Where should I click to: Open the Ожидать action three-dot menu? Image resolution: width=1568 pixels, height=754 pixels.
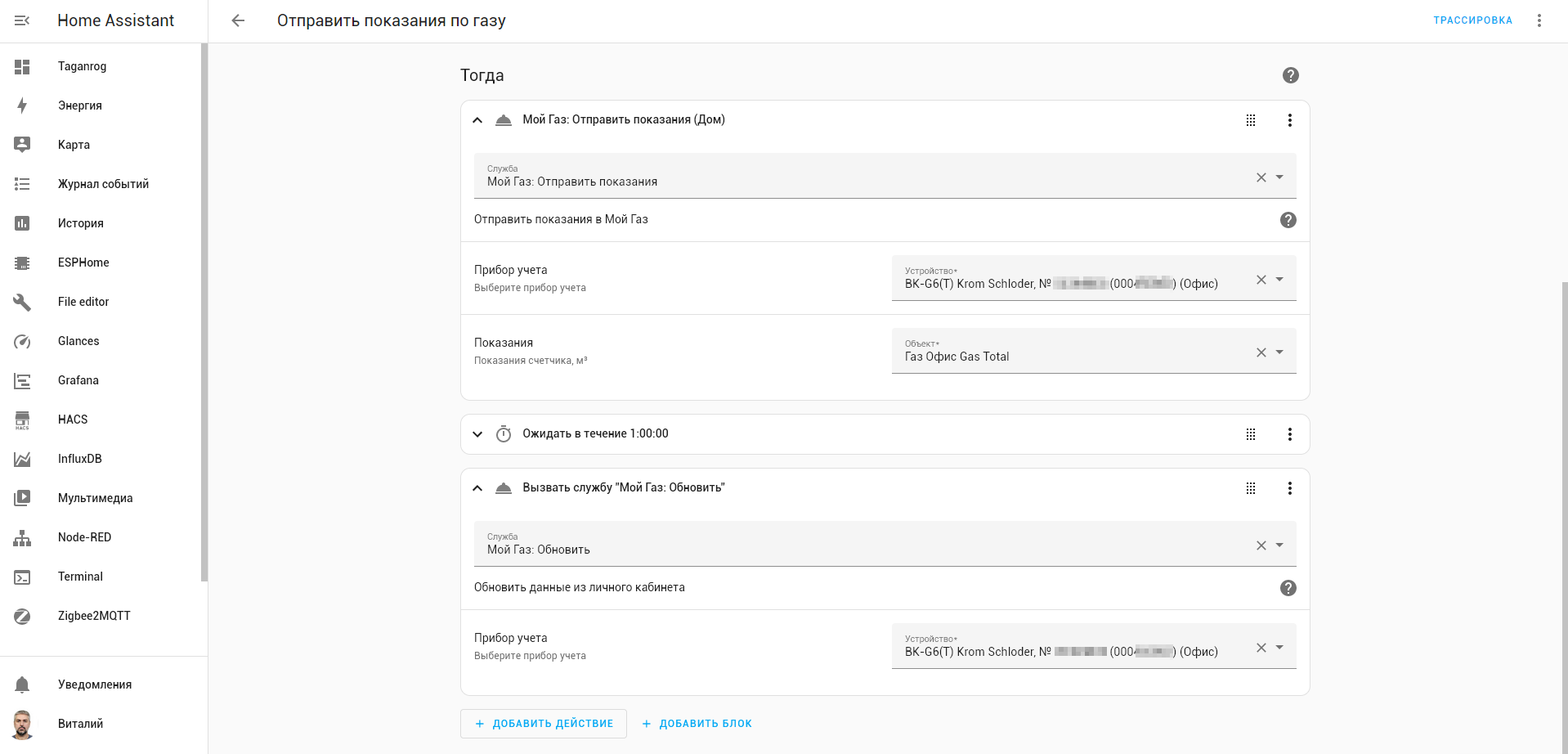(x=1290, y=434)
